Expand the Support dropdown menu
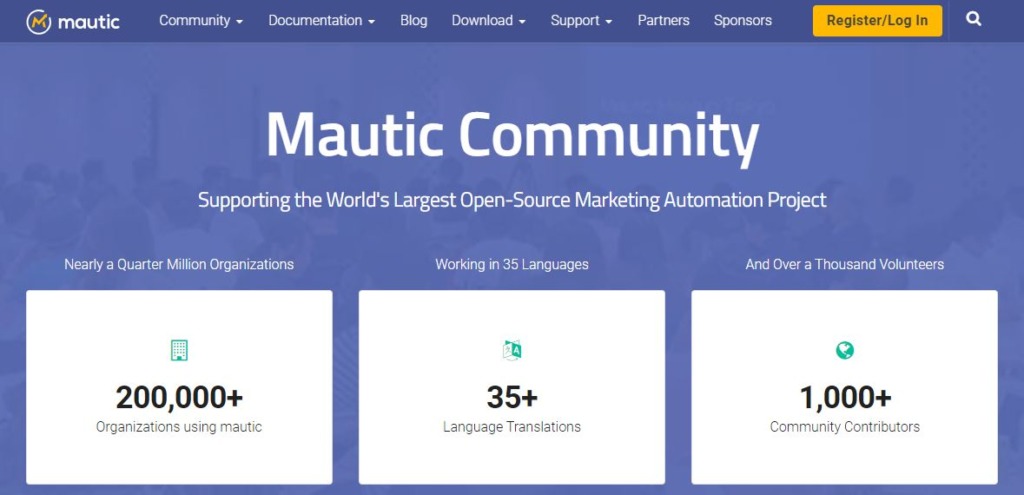Viewport: 1024px width, 495px height. [x=581, y=21]
